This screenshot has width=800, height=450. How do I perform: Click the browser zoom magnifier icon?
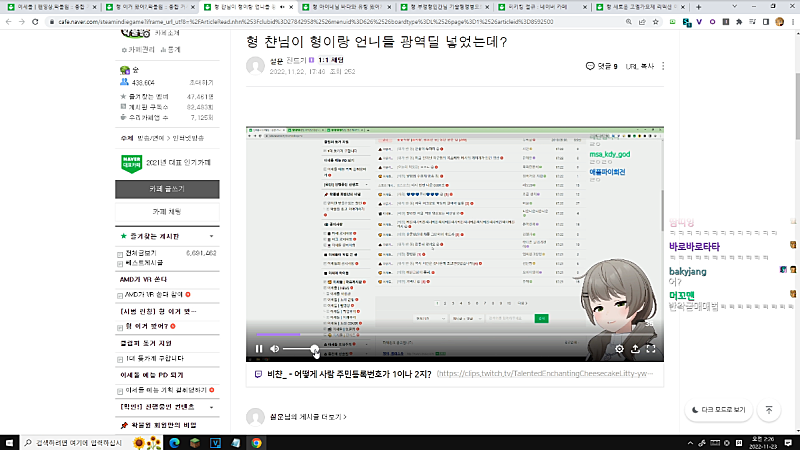(x=629, y=22)
